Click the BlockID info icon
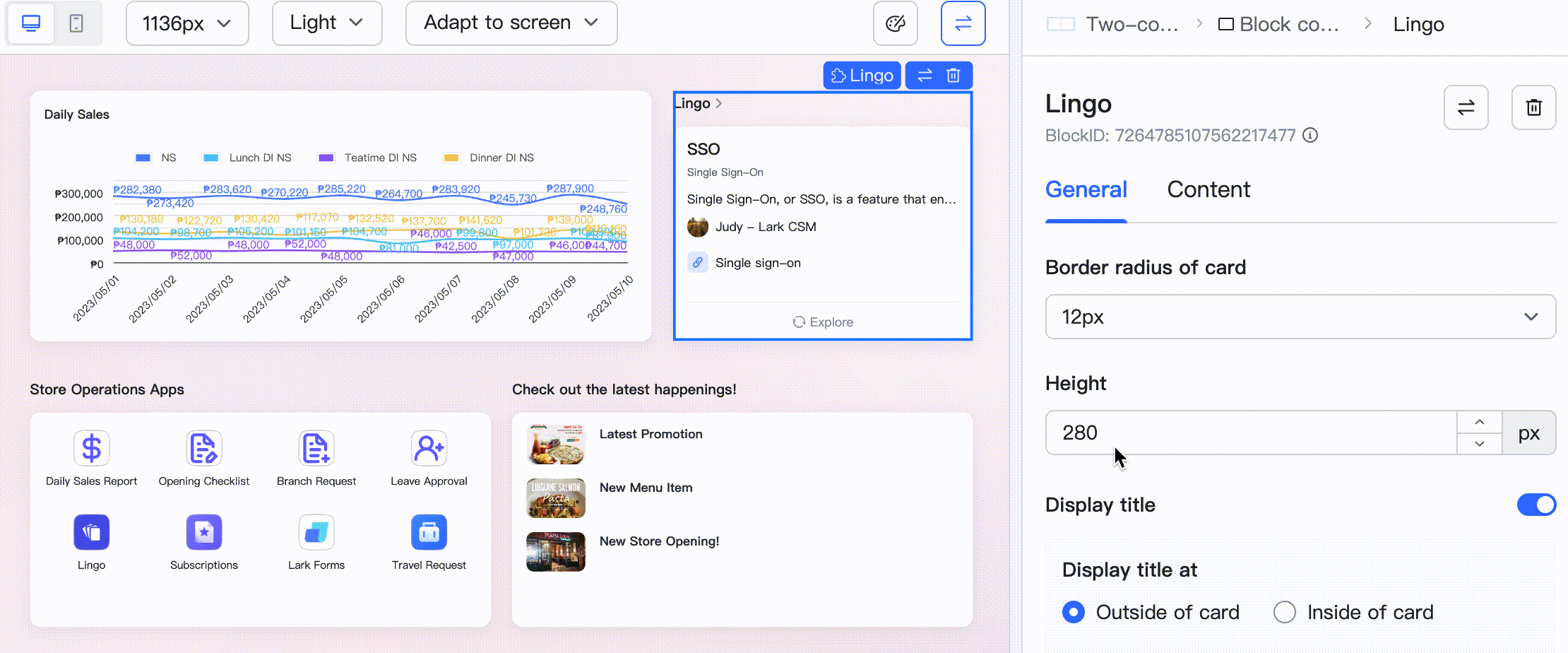Screen dimensions: 1568x653 (x=1310, y=135)
